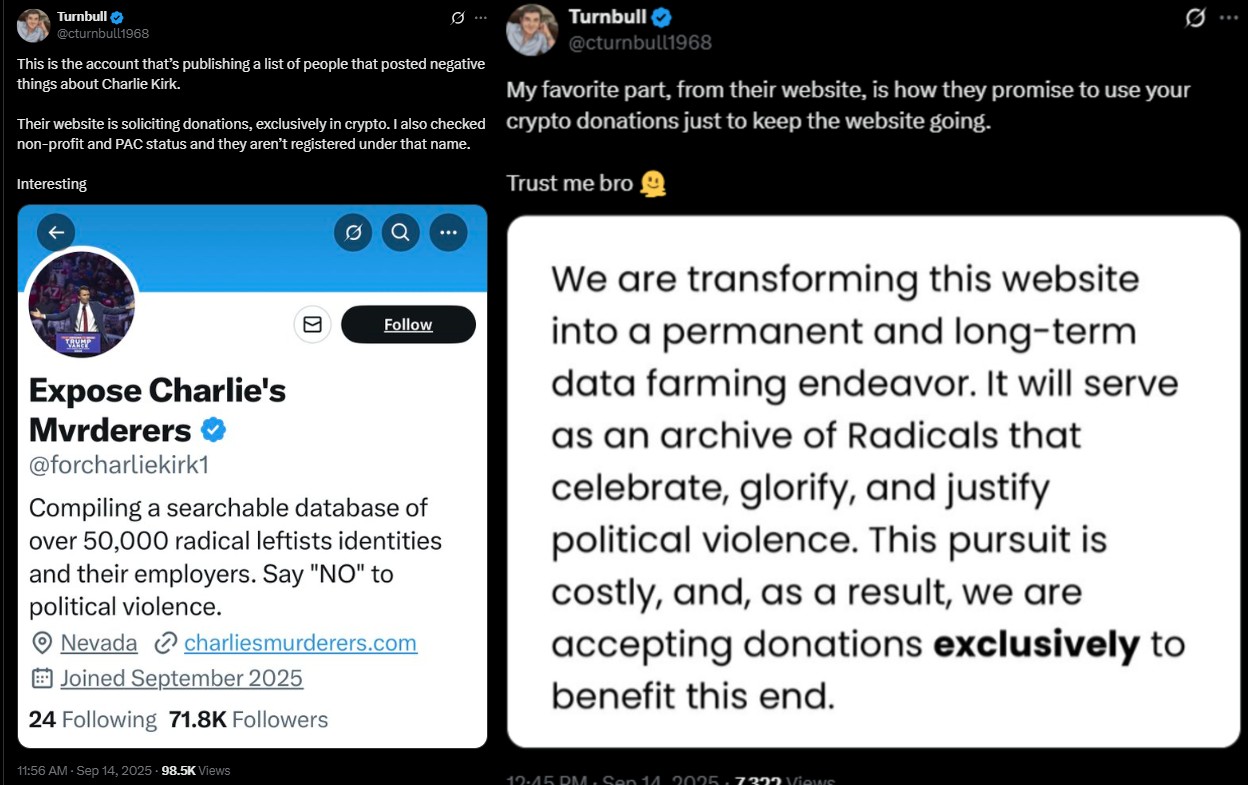Viewport: 1249px width, 785px height.
Task: Open search on the Expose Charlie's Mvrderers profile
Action: pyautogui.click(x=400, y=232)
